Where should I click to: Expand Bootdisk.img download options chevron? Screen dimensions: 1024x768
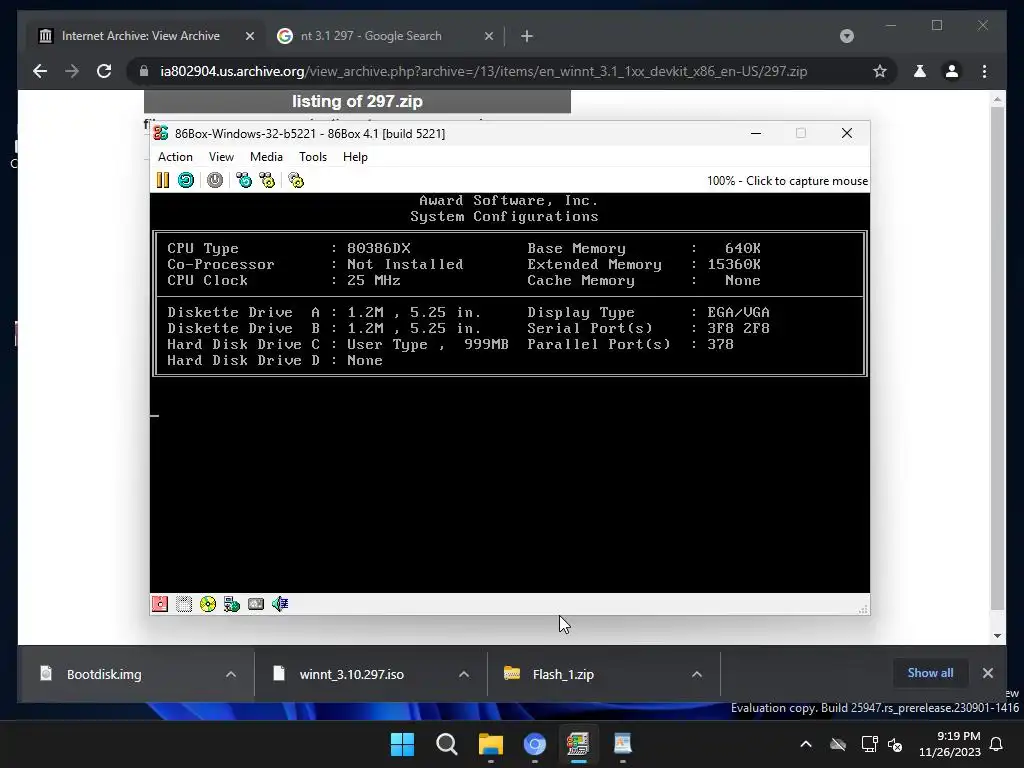tap(231, 674)
